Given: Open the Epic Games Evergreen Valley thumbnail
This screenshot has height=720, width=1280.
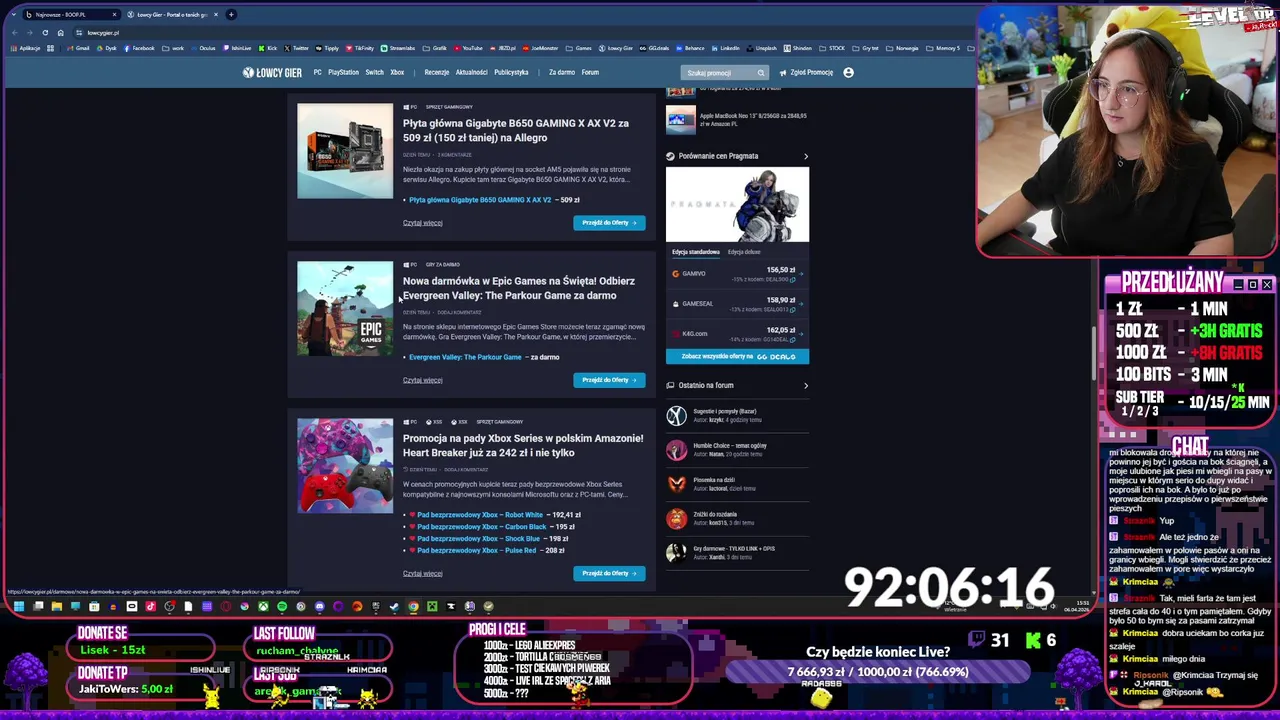Looking at the screenshot, I should point(345,309).
